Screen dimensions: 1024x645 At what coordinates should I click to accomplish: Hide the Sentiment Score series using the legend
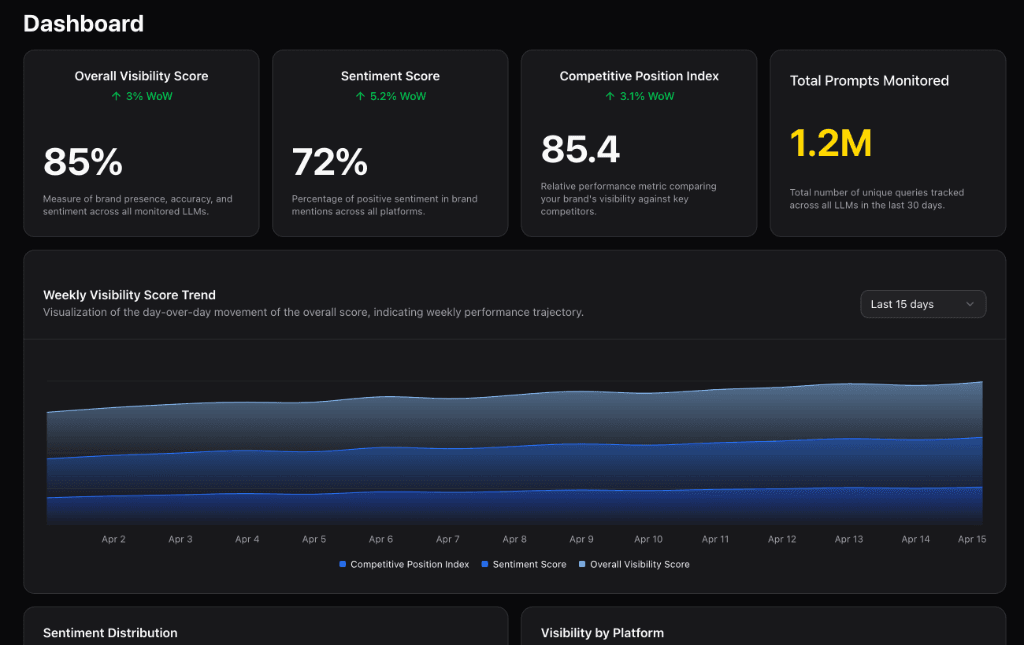[526, 564]
